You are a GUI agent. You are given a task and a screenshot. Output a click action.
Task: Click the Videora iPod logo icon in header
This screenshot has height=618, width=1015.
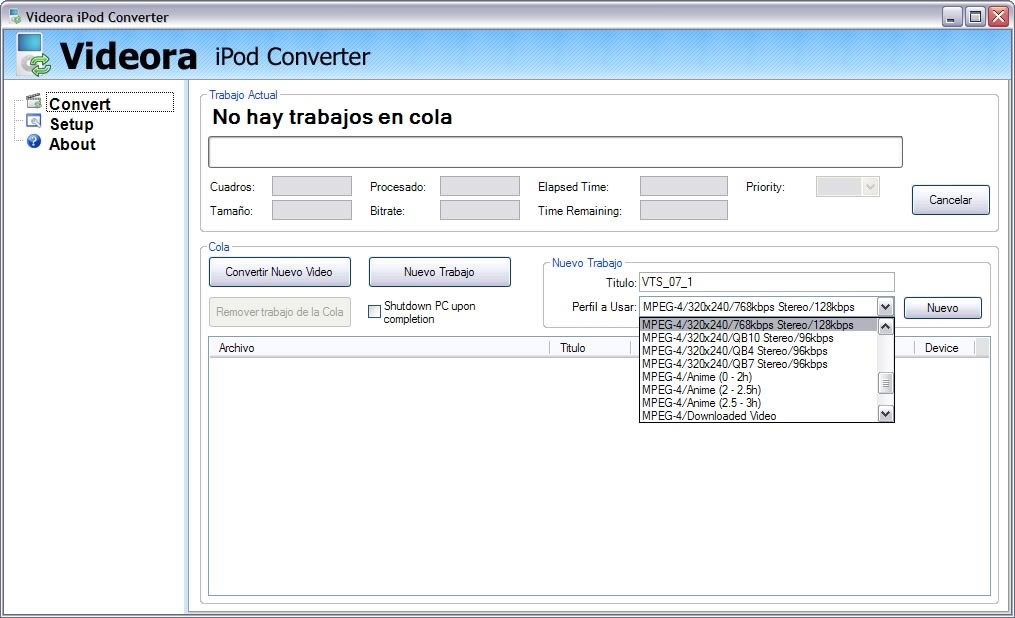[x=34, y=55]
